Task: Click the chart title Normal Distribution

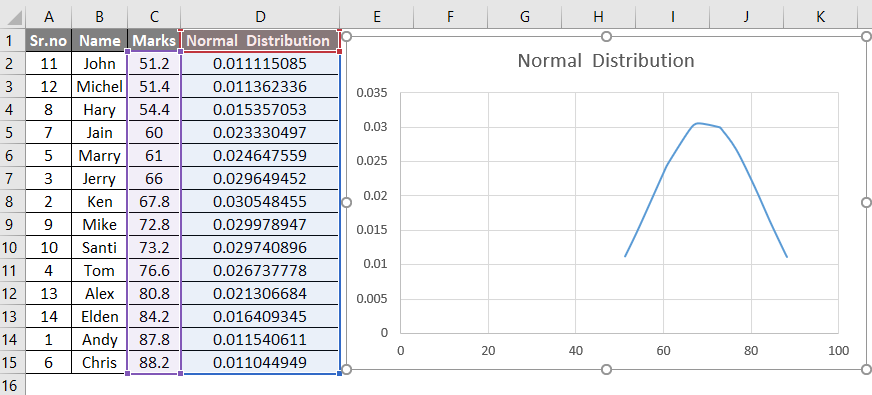Action: 606,60
